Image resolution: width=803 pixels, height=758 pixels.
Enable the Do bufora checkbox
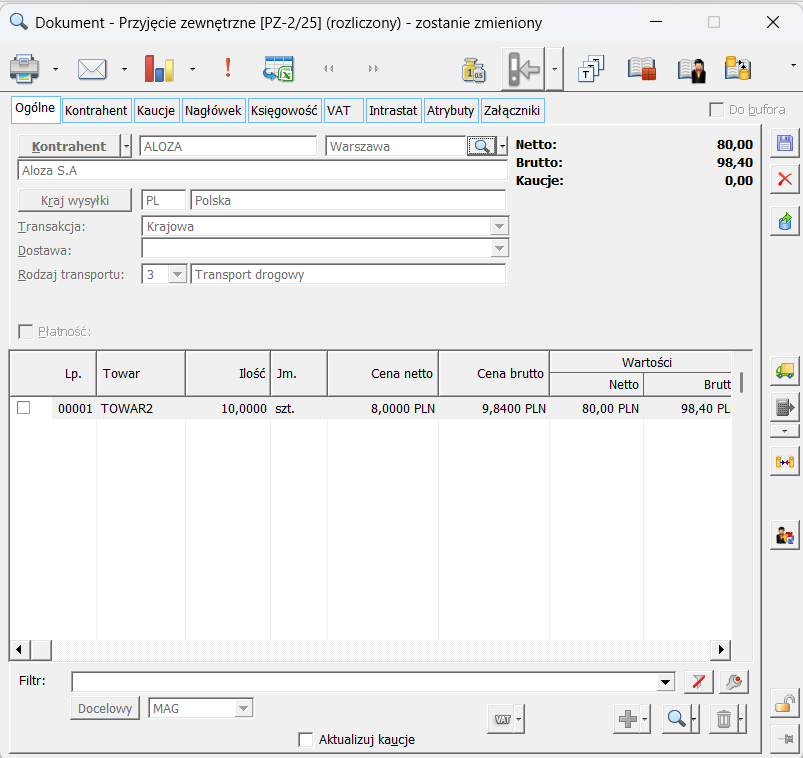click(716, 110)
